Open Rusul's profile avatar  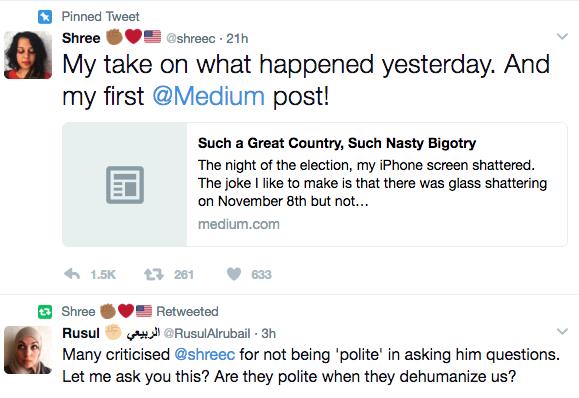(x=28, y=350)
